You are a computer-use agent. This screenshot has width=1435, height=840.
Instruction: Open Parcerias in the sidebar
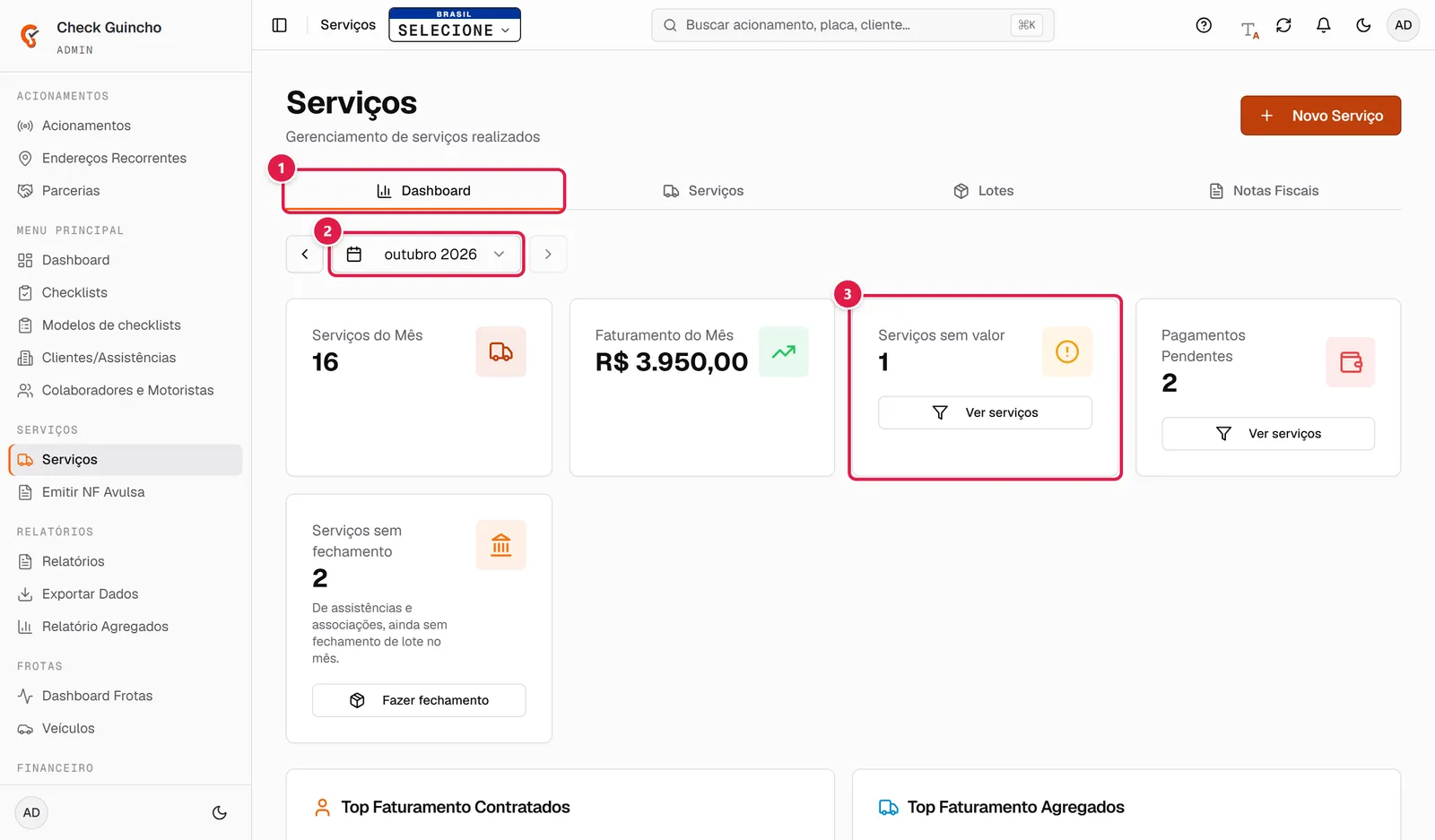[126, 191]
